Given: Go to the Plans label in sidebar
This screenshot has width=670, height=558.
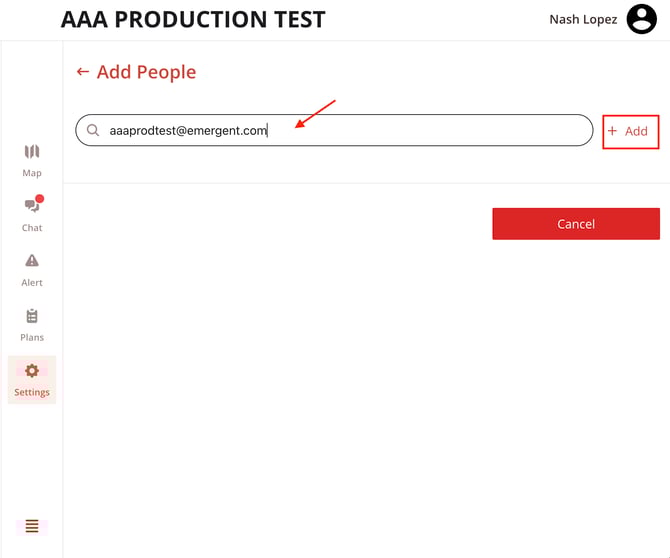Looking at the screenshot, I should (32, 337).
